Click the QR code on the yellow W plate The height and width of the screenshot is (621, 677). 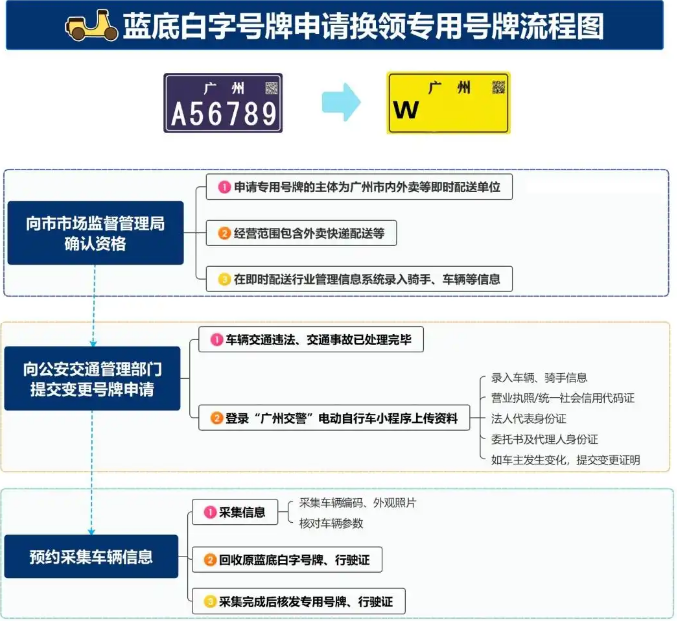[x=498, y=88]
